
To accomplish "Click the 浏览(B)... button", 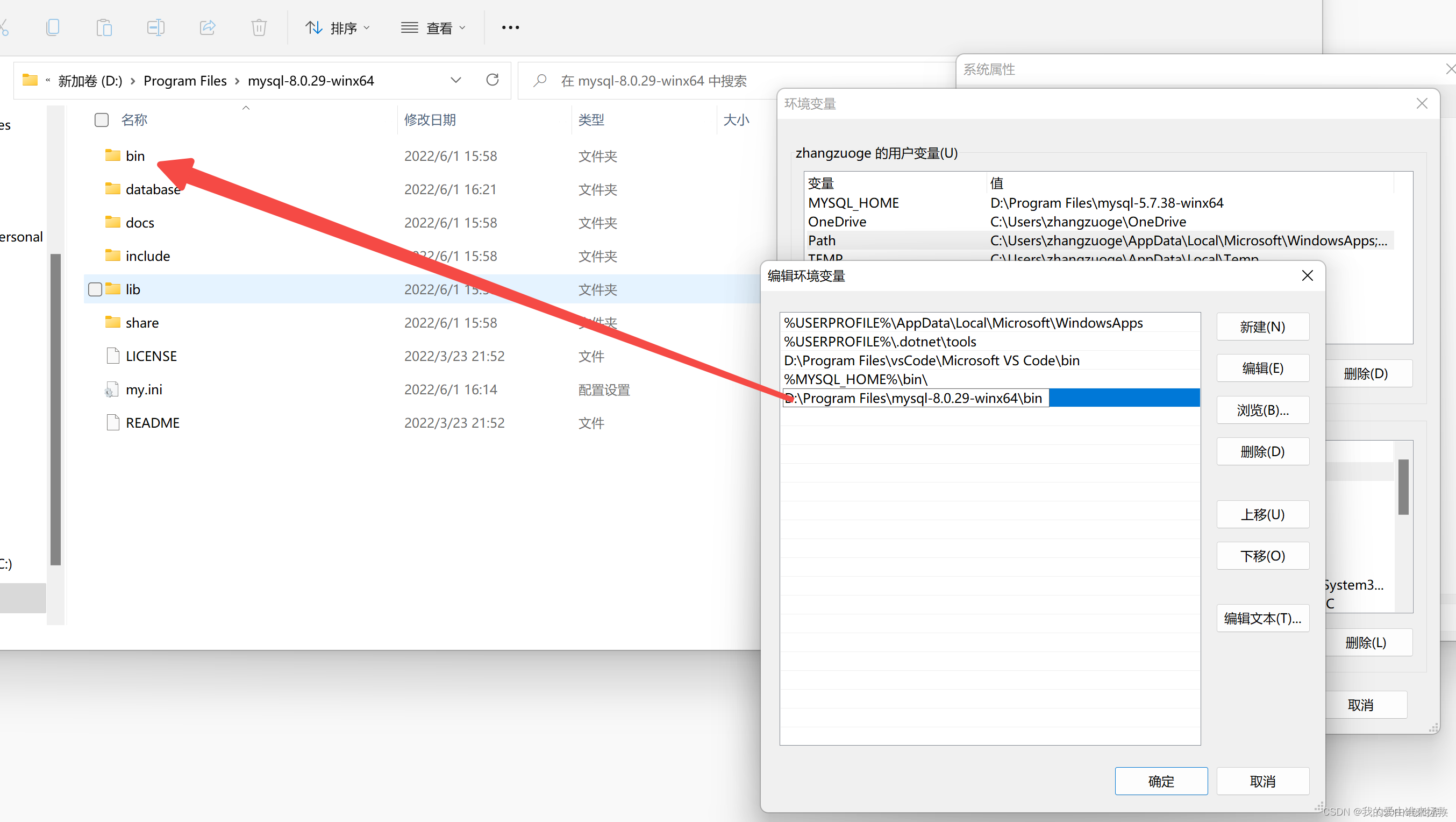I will pos(1262,410).
